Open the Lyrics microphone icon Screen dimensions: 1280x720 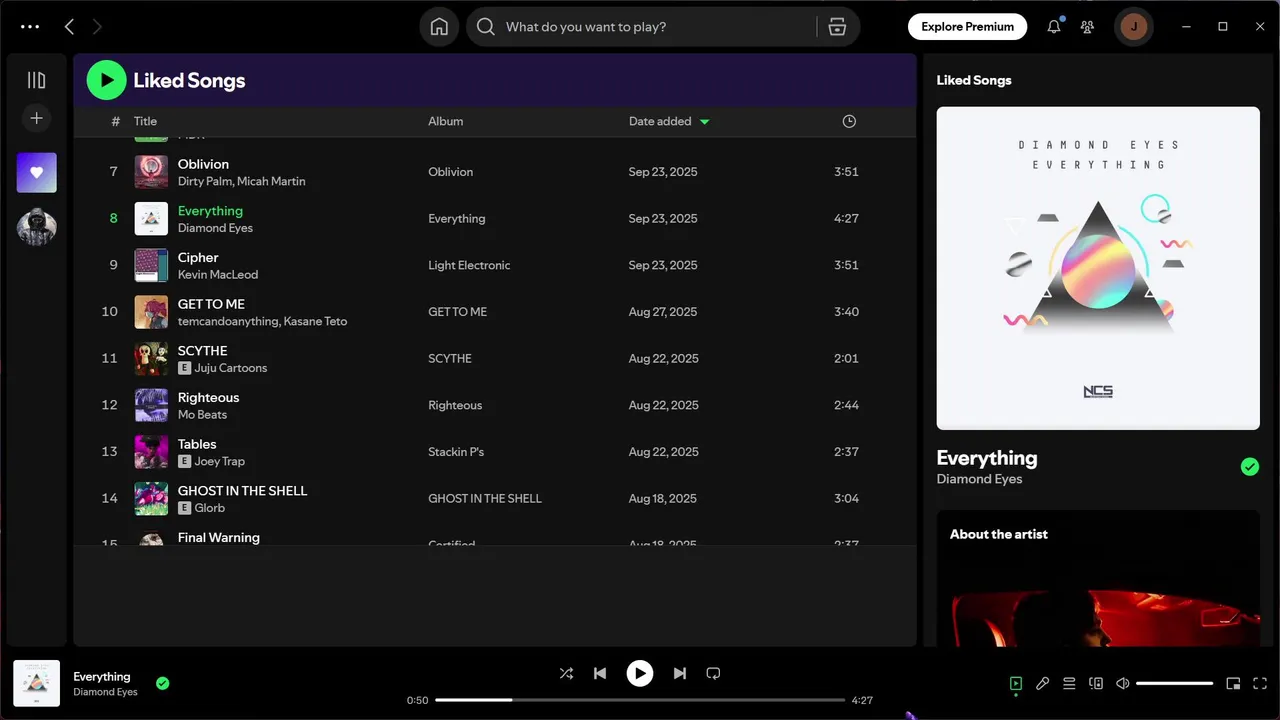click(x=1043, y=684)
